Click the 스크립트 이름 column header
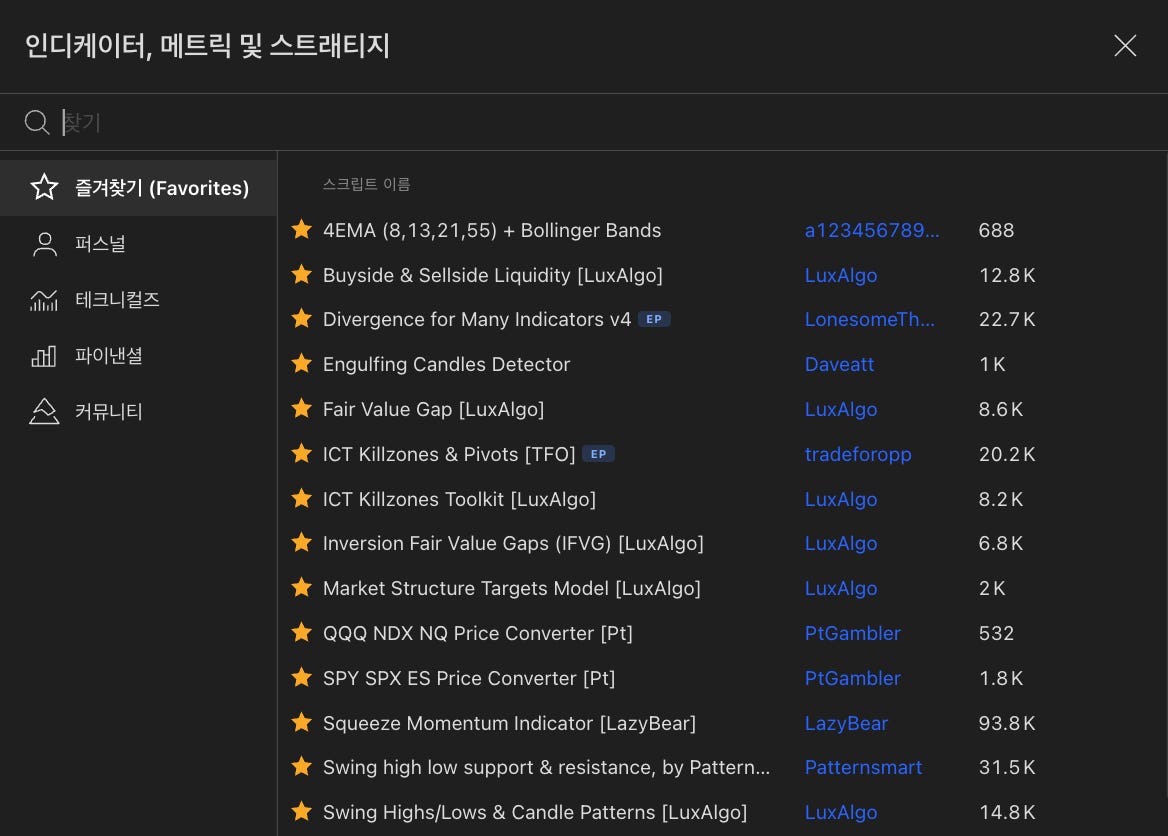The height and width of the screenshot is (836, 1168). [x=366, y=184]
